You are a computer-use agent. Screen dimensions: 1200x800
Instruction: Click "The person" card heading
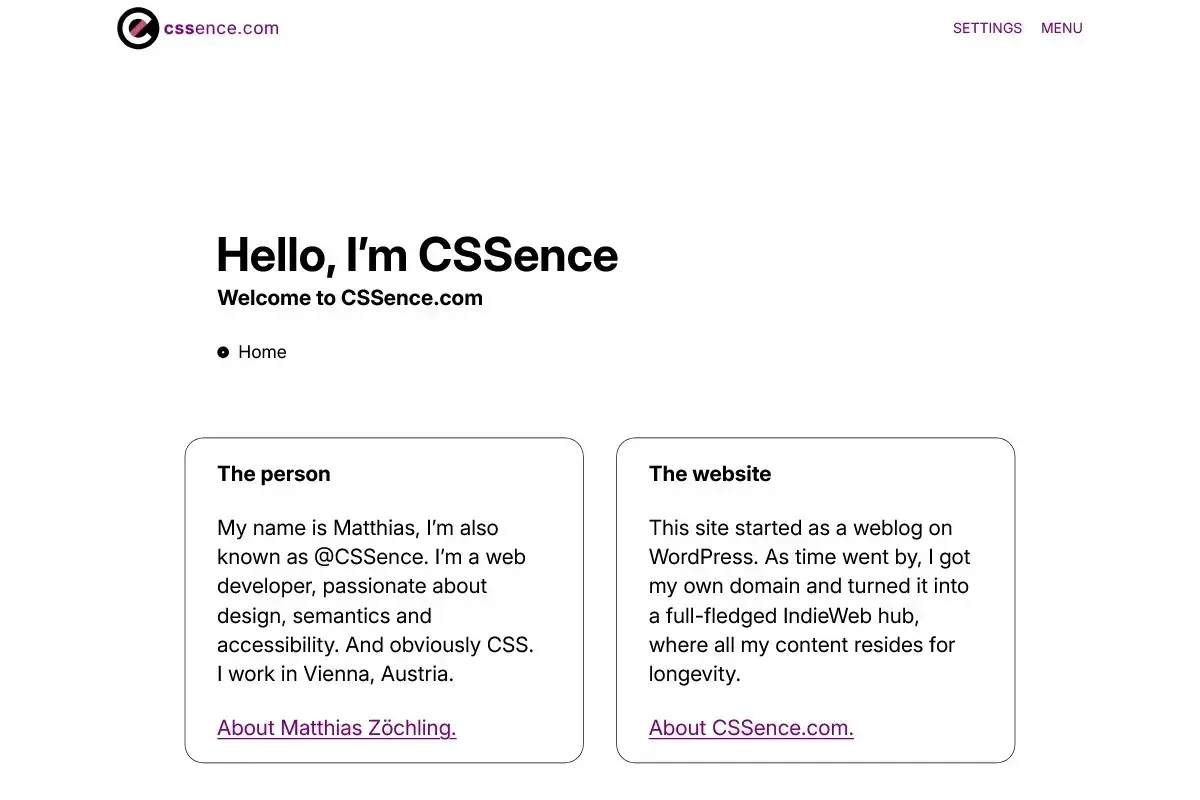coord(273,474)
